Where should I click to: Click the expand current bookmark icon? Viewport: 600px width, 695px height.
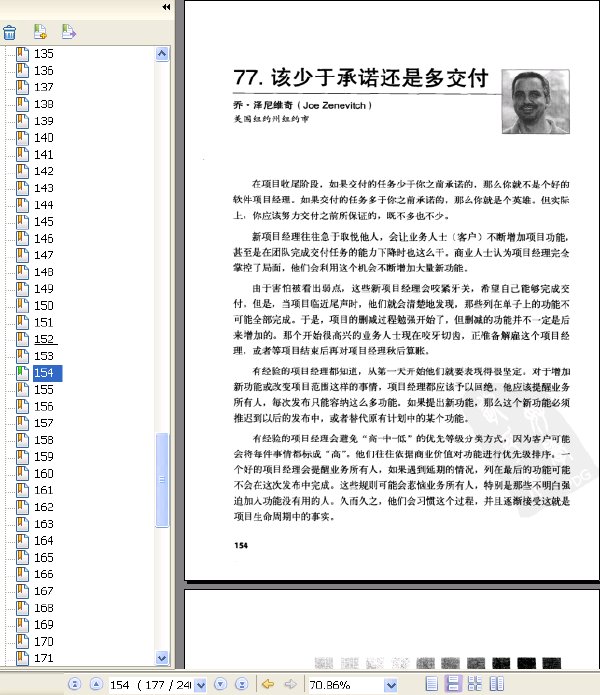(69, 31)
